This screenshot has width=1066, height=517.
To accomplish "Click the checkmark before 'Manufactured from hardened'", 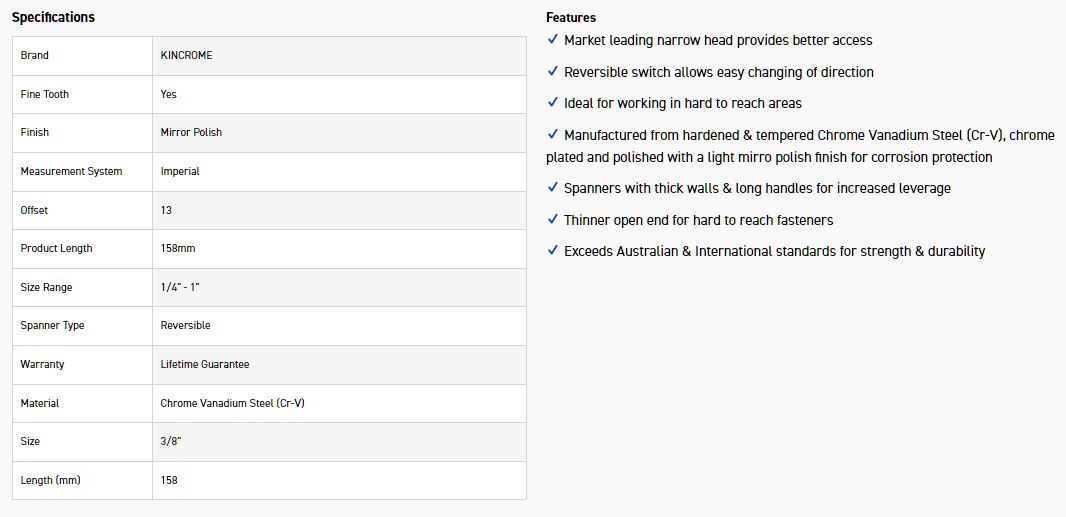I will (x=553, y=134).
